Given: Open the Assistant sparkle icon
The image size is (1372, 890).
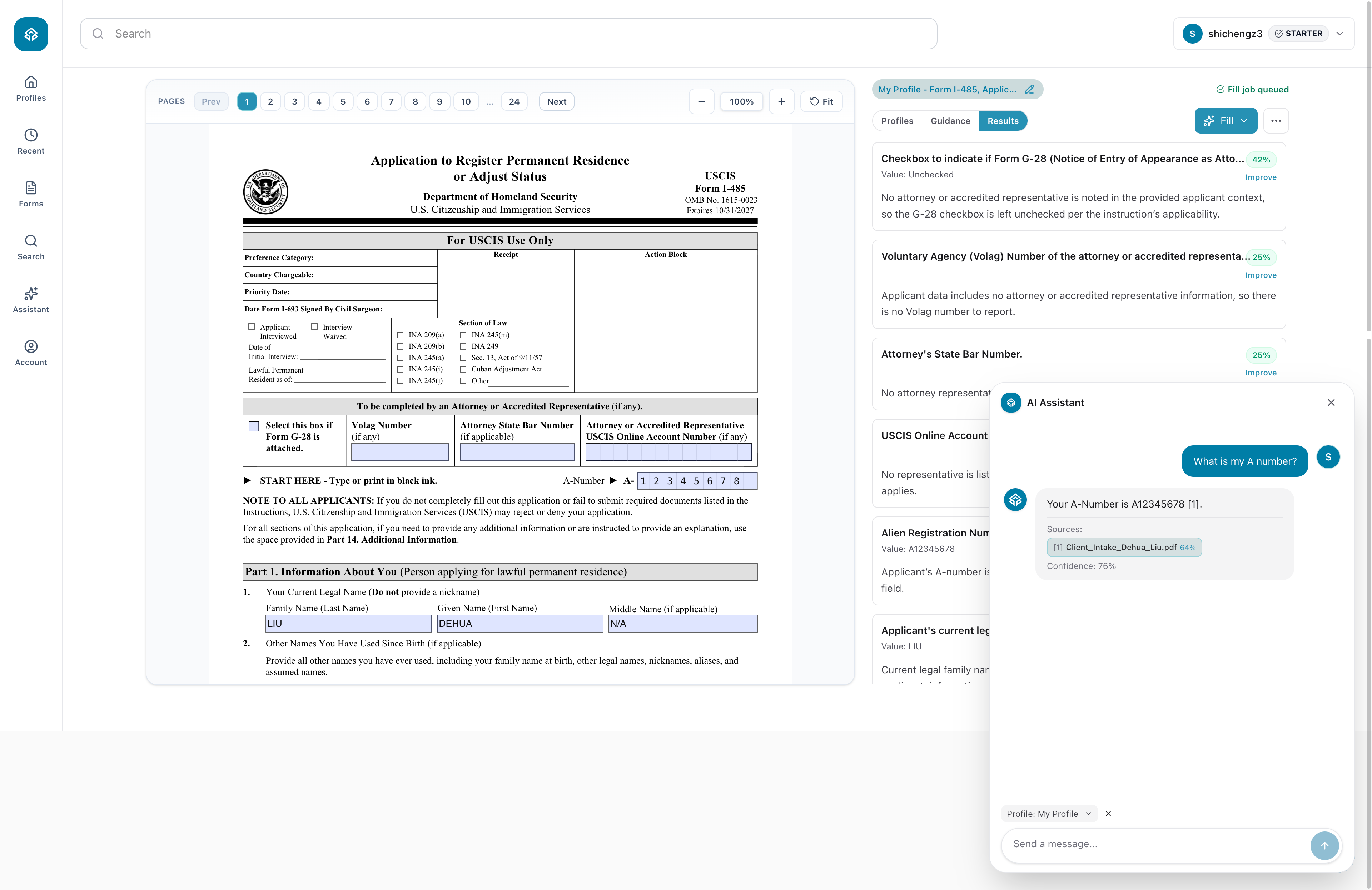Looking at the screenshot, I should click(31, 293).
